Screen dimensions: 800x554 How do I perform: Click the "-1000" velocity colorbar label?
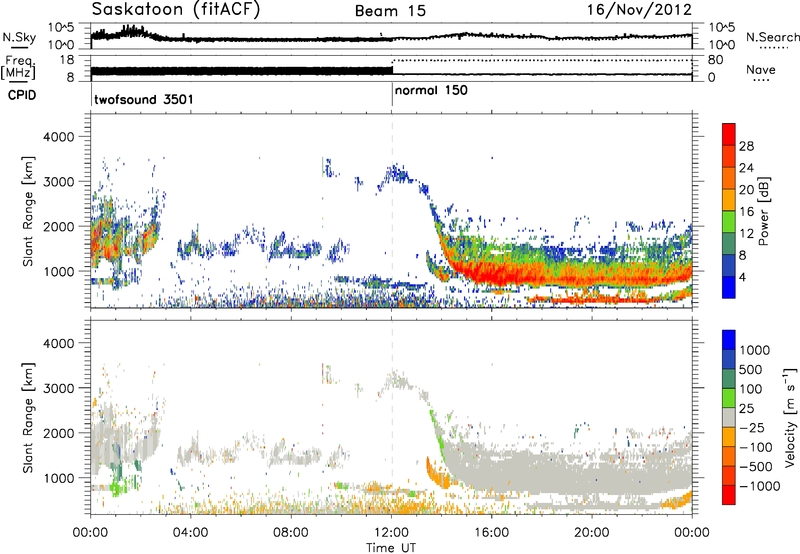click(760, 486)
